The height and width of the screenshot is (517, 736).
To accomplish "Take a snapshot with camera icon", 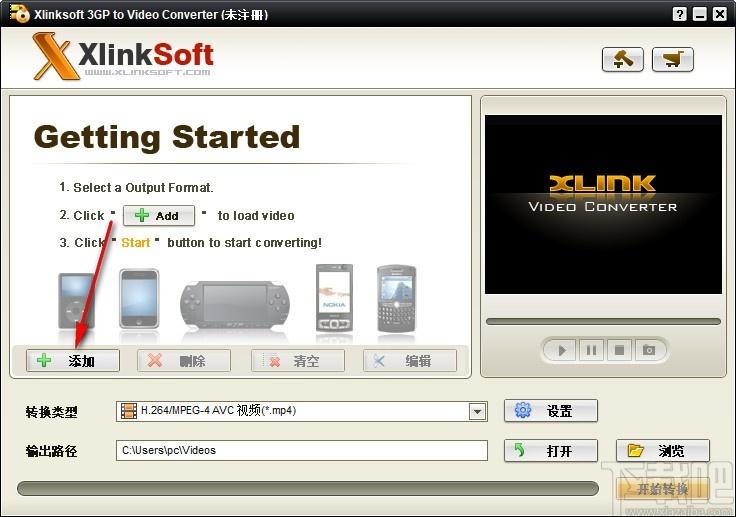I will 649,350.
